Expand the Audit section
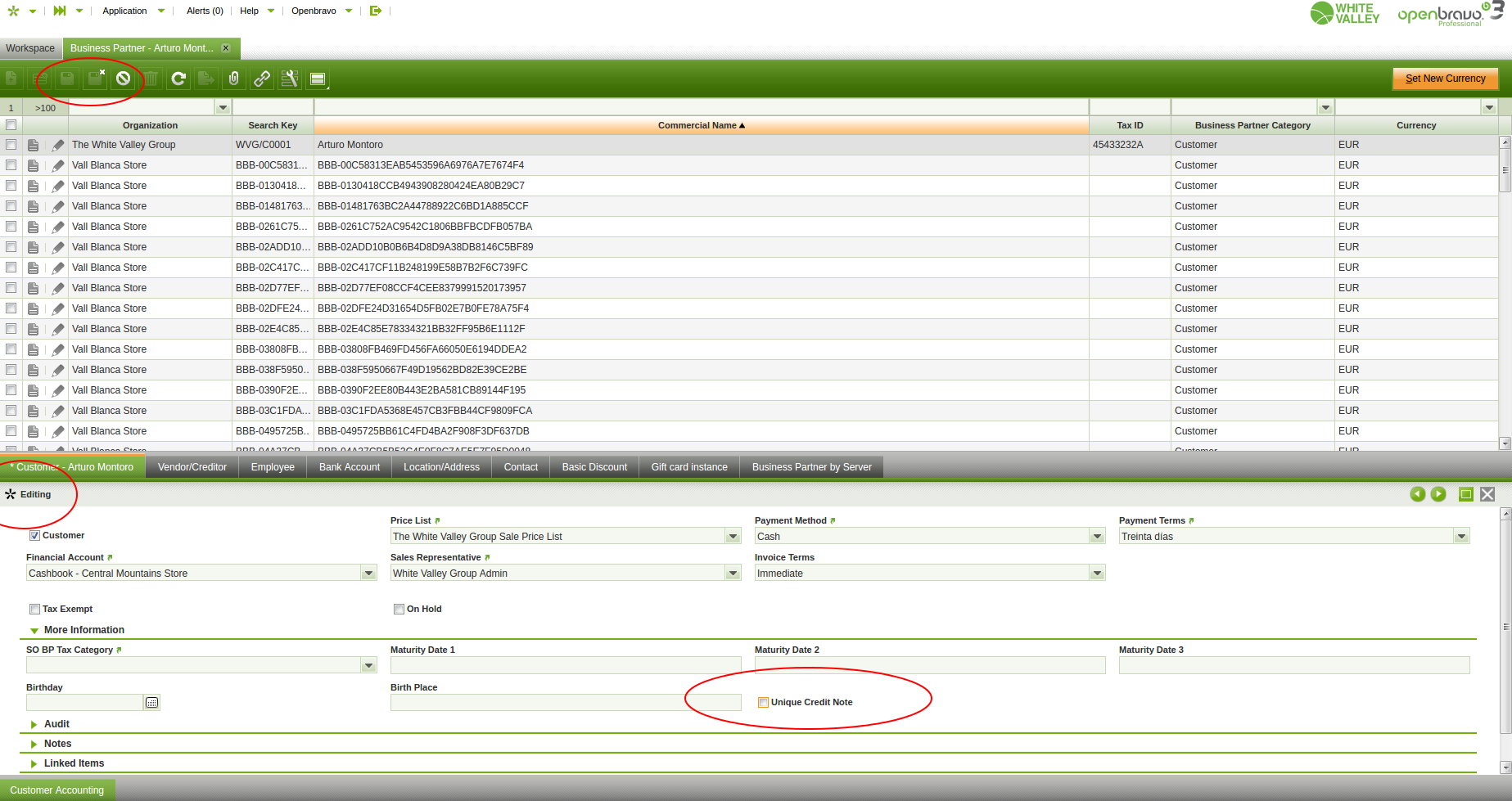Image resolution: width=1512 pixels, height=801 pixels. pyautogui.click(x=34, y=724)
